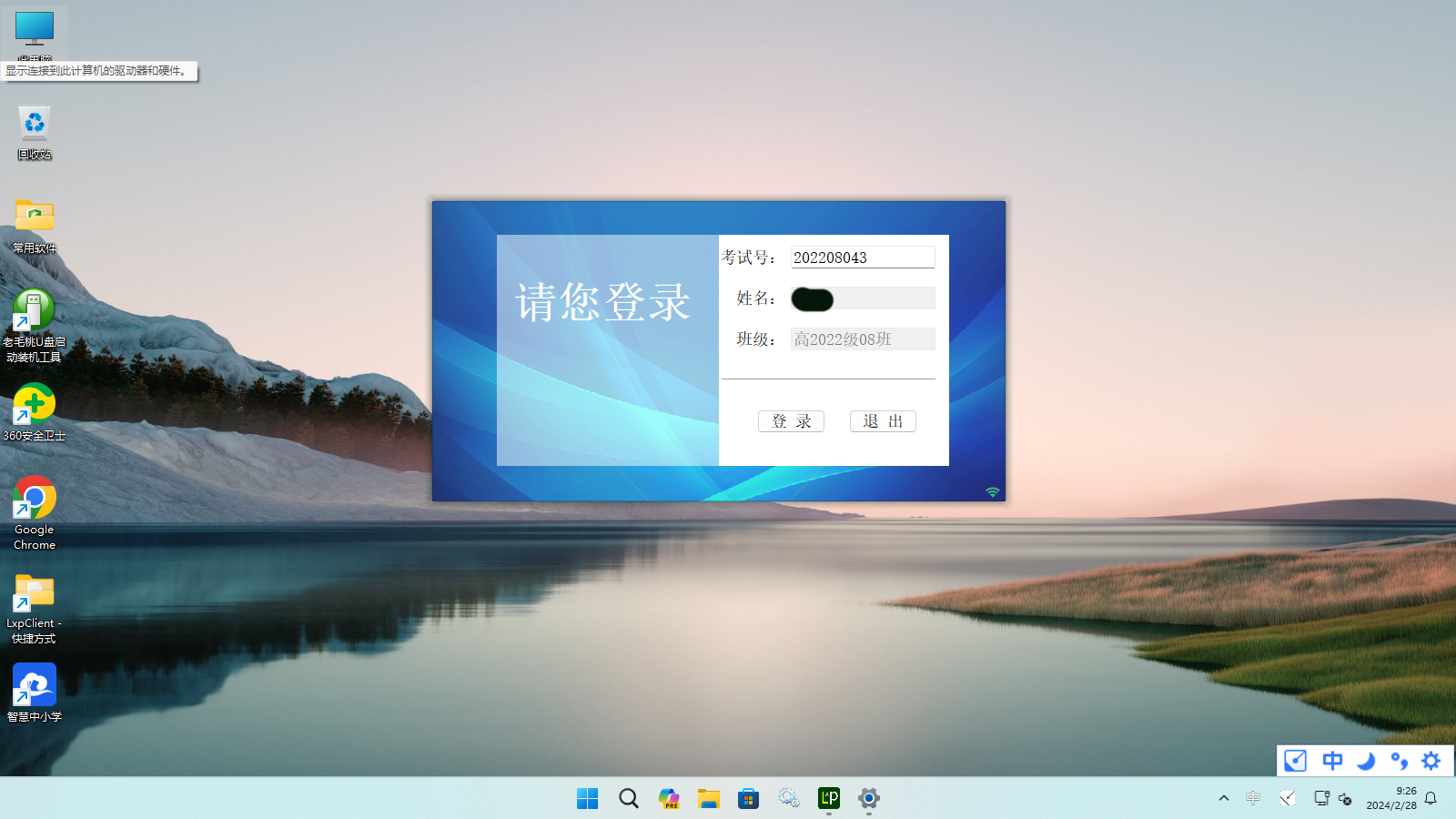
Task: Click the 班级 class field
Action: point(862,339)
